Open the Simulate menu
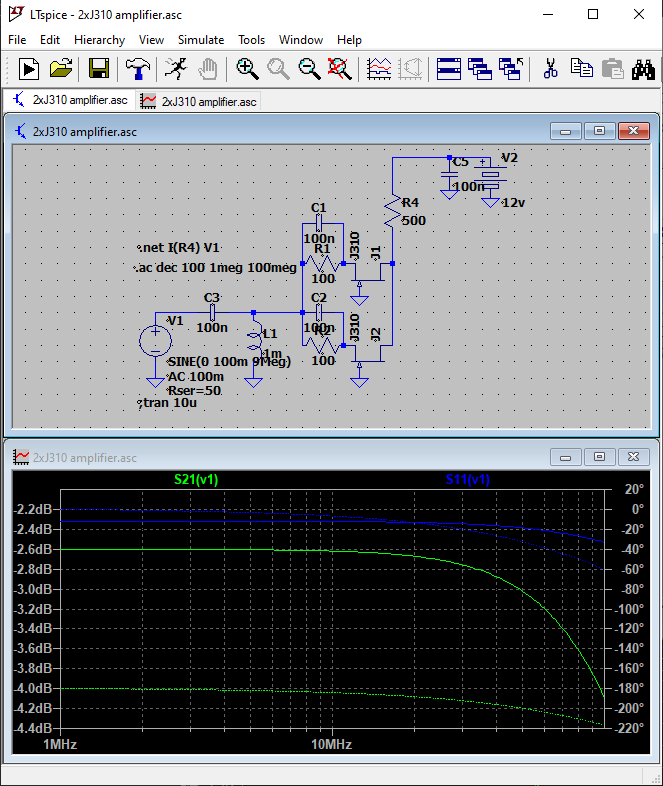Viewport: 663px width, 786px height. 201,40
